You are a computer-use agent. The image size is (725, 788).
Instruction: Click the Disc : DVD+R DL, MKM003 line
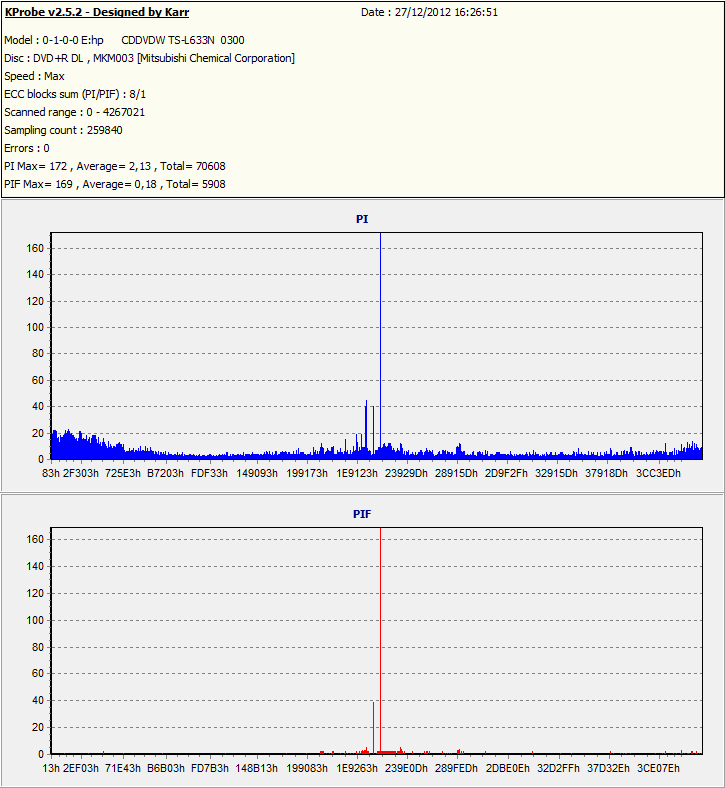149,58
